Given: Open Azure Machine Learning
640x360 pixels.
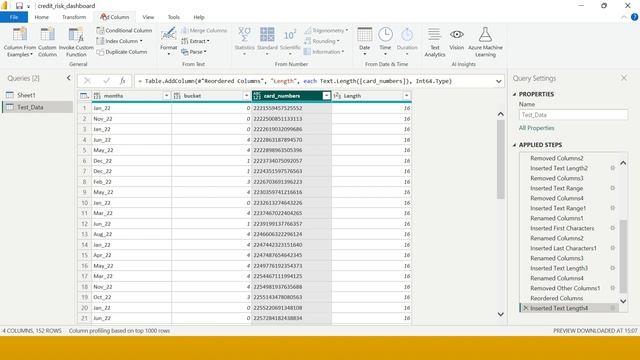Looking at the screenshot, I should point(485,42).
